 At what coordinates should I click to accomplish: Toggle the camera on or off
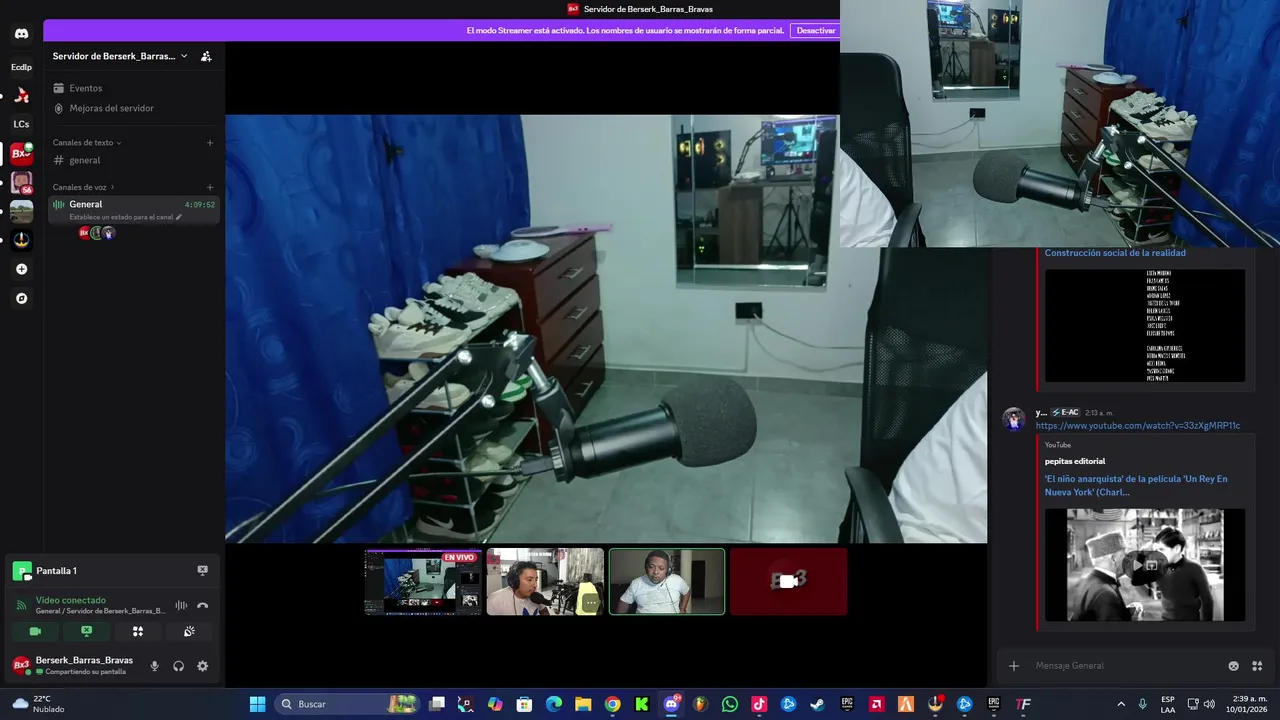click(35, 631)
